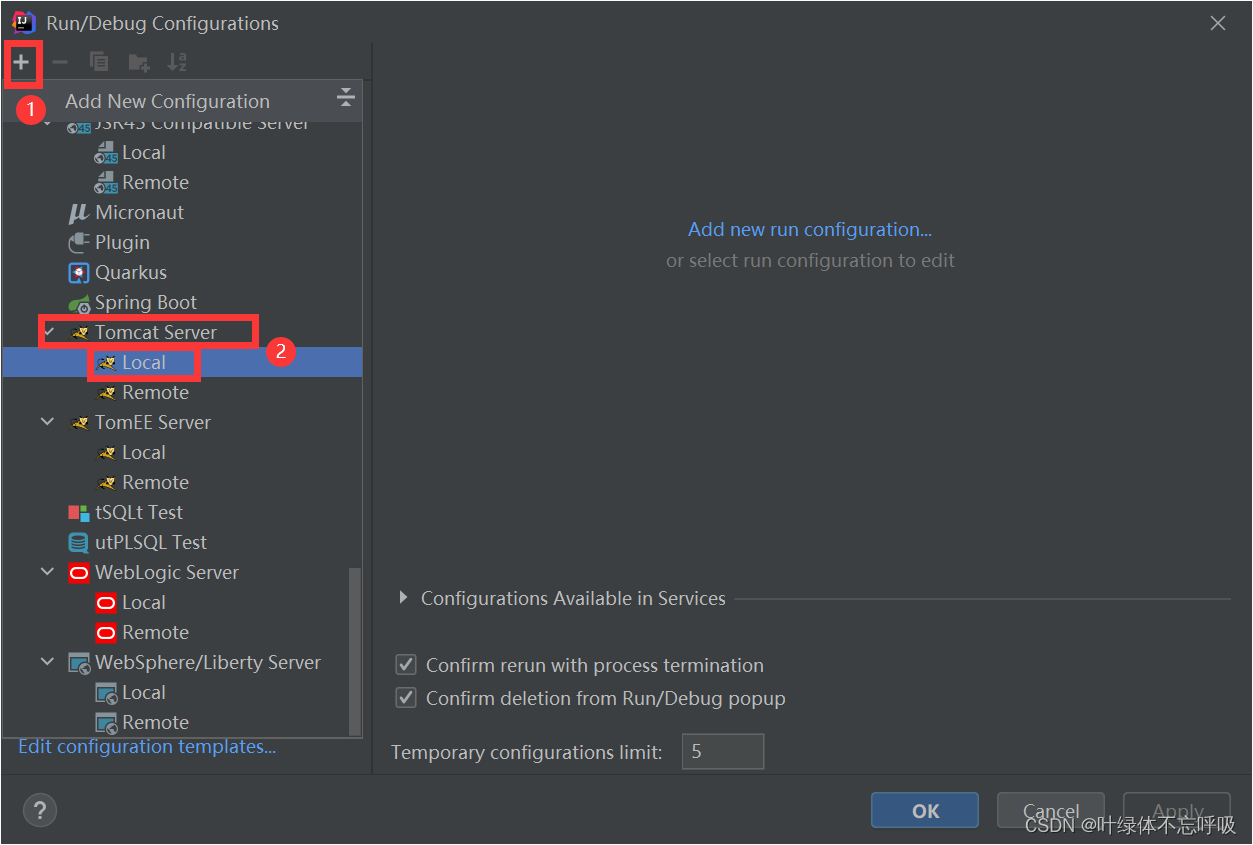The height and width of the screenshot is (845, 1253).
Task: Click the configuration list vertical scrollbar
Action: coord(355,651)
